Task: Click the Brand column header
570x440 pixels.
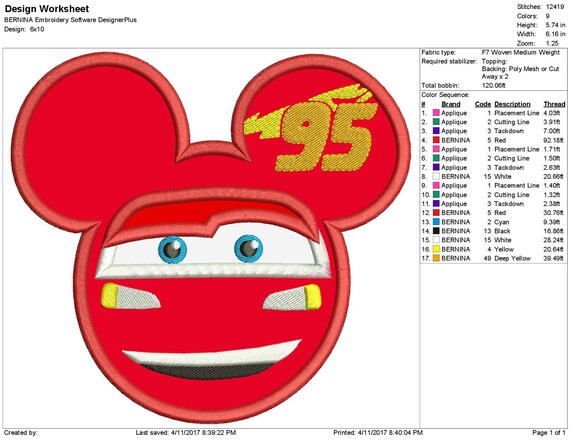Action: [x=451, y=104]
